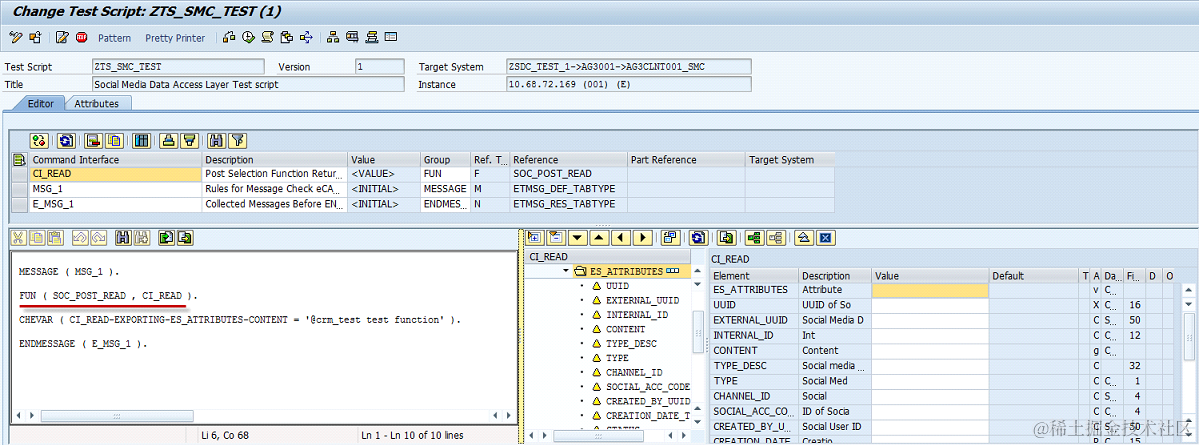Click the select-all icon at the table corner
This screenshot has width=1199, height=445.
[20, 160]
